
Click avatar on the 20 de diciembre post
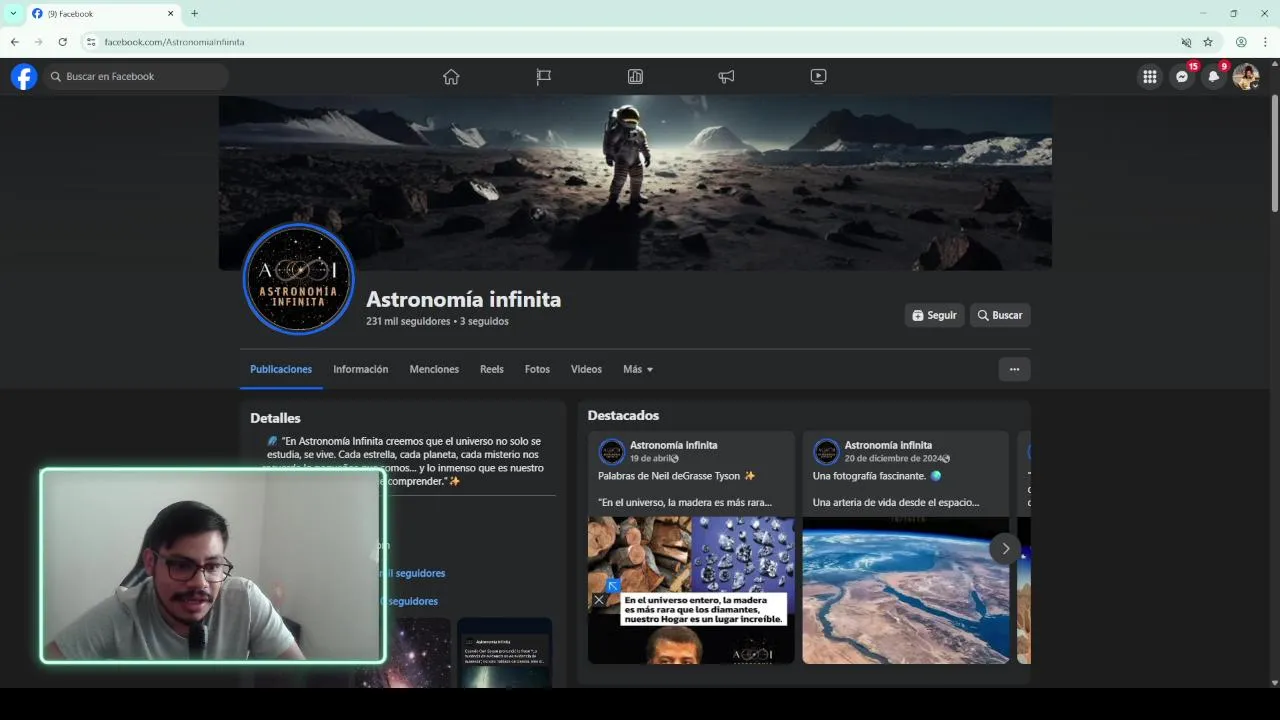click(826, 451)
